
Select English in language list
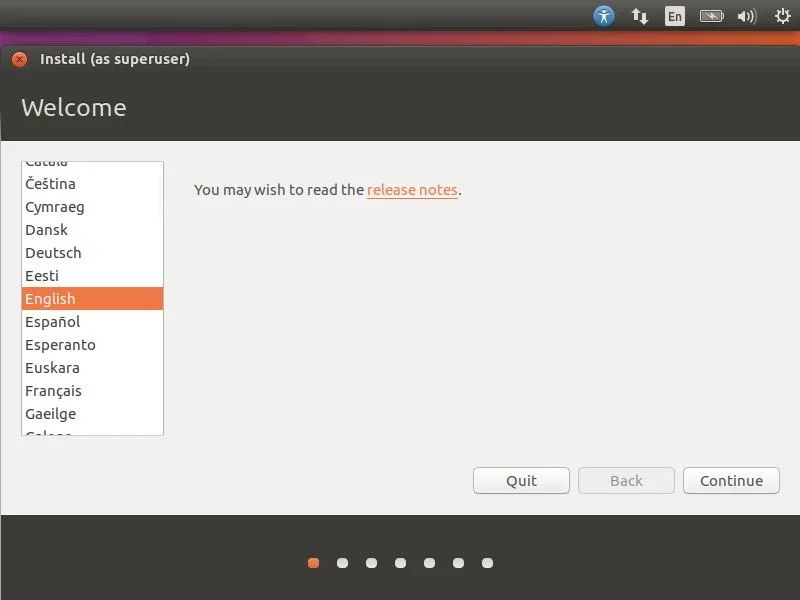tap(92, 298)
